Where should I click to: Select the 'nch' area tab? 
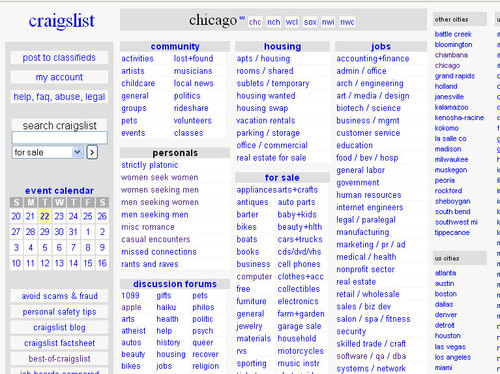click(x=274, y=22)
